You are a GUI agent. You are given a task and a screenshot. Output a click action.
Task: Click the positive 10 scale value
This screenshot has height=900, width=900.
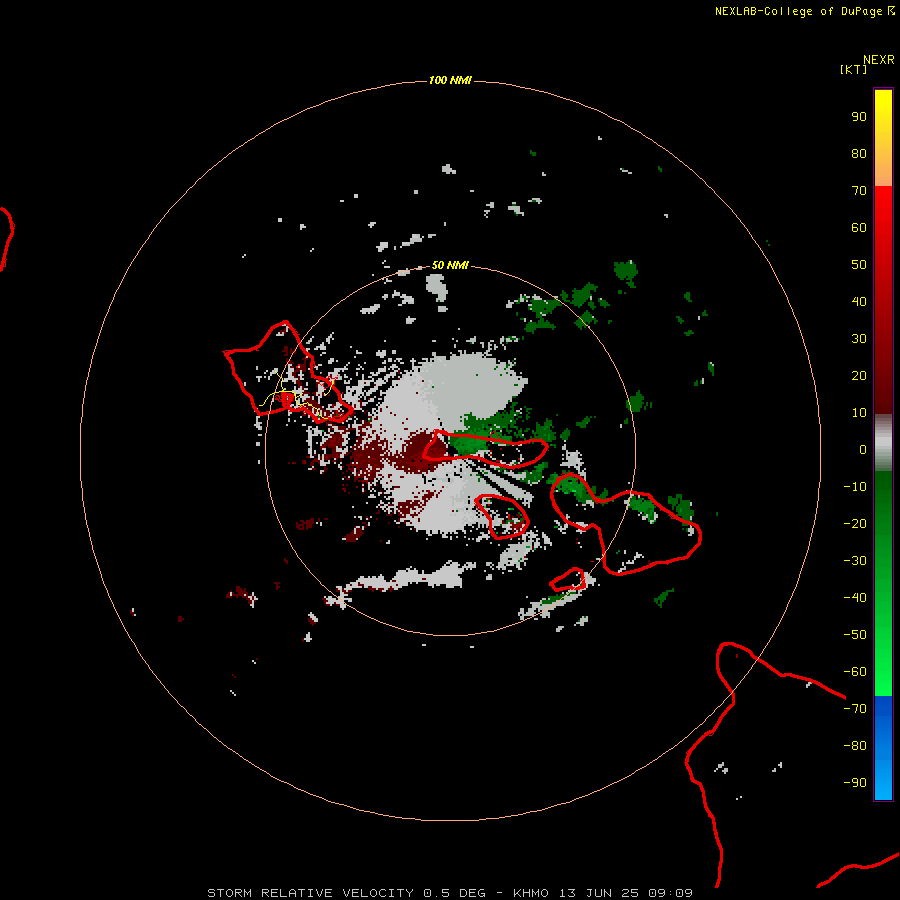point(859,413)
